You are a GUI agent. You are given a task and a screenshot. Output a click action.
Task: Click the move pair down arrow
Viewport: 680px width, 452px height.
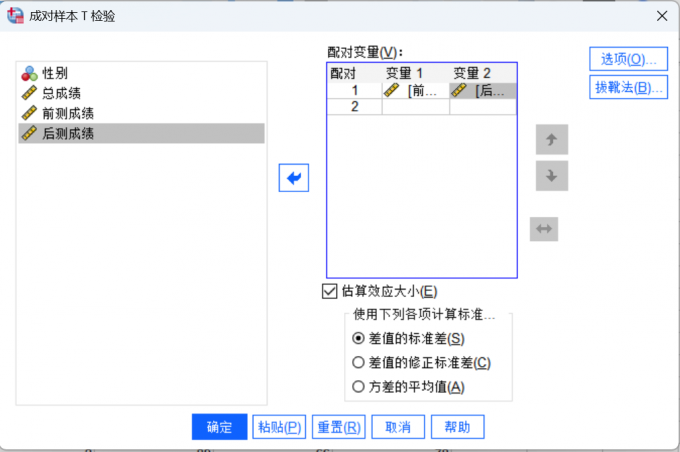coord(552,176)
